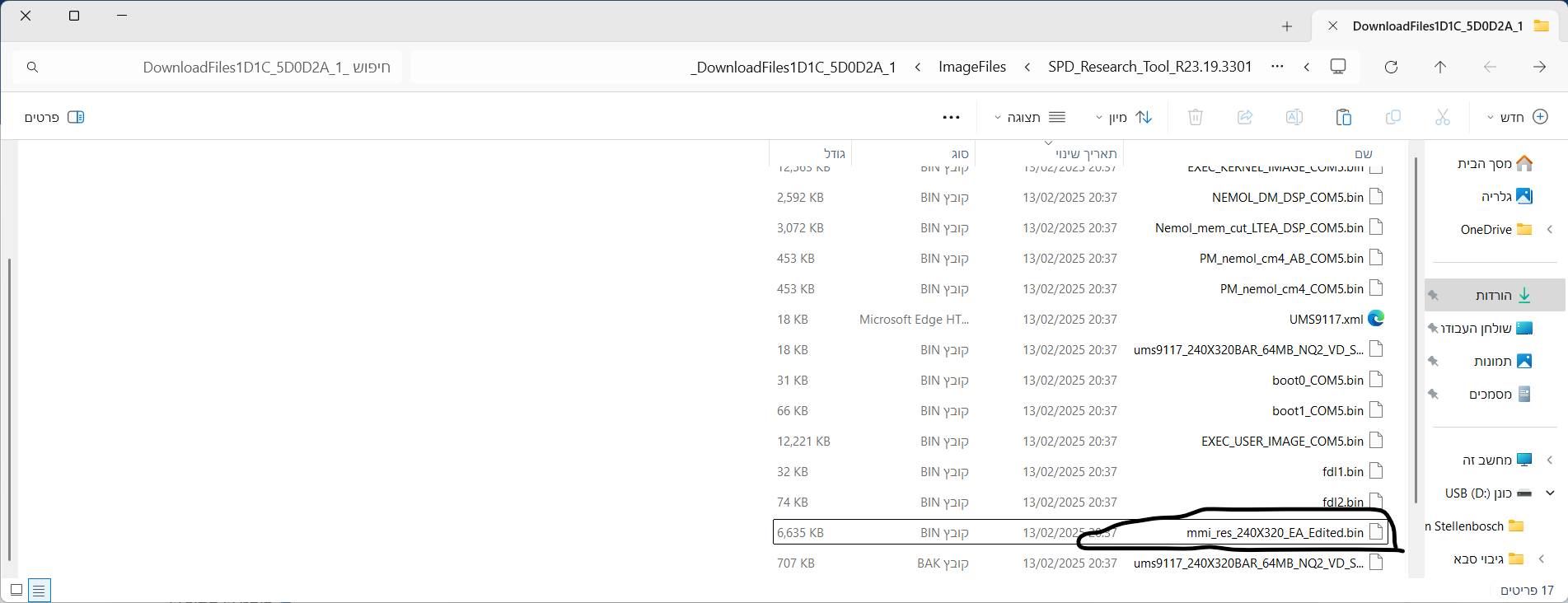
Task: Click the Share icon in toolbar
Action: [1245, 117]
